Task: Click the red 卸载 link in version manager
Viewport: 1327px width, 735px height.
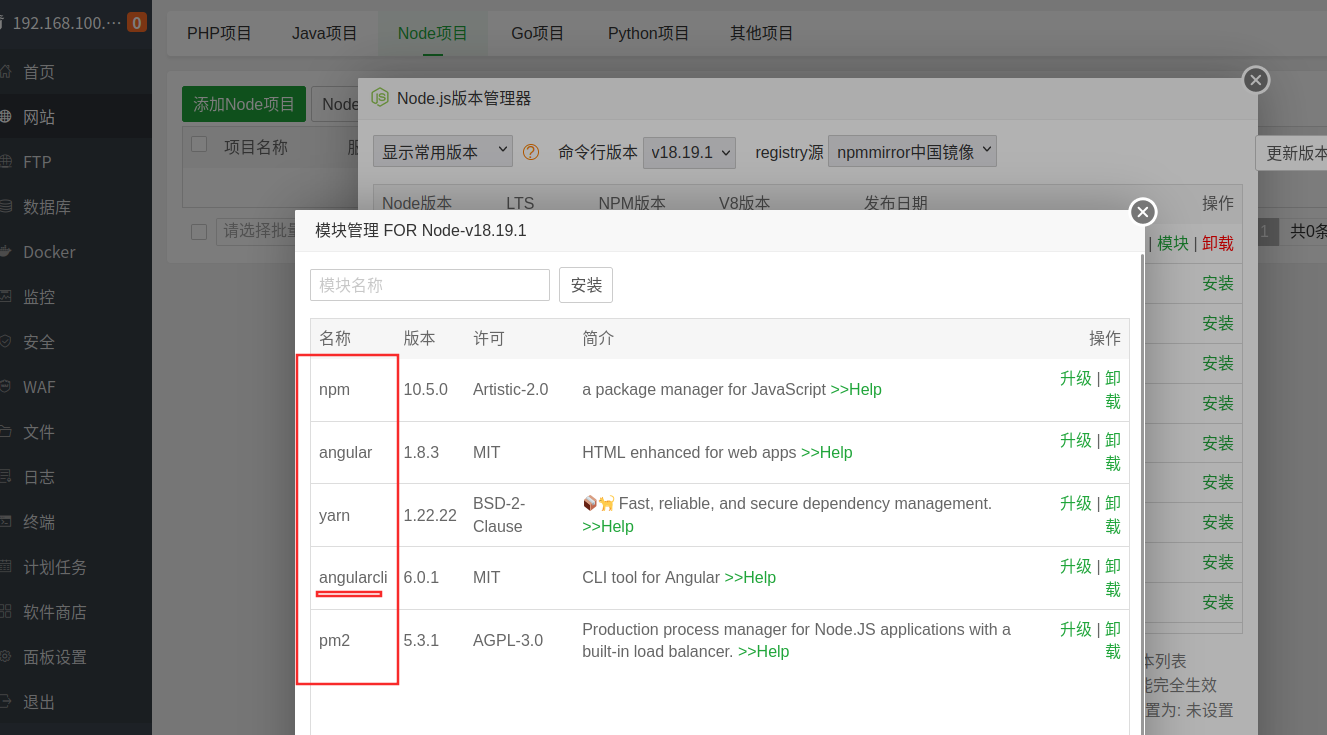Action: tap(1218, 243)
